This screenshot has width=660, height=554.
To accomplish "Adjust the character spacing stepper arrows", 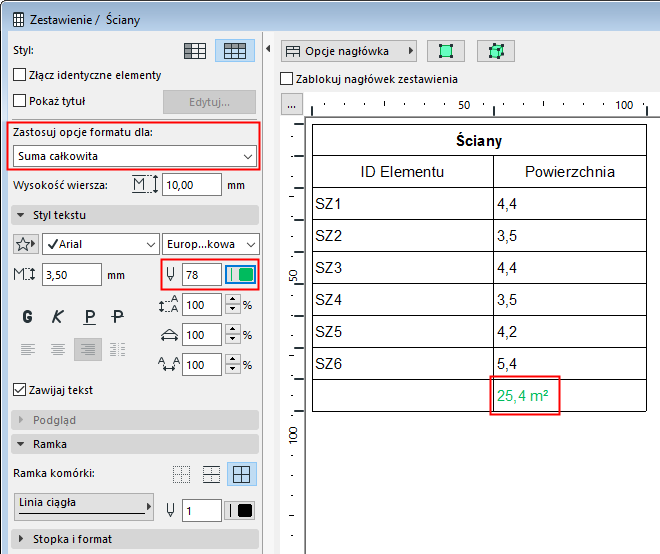I will (233, 364).
